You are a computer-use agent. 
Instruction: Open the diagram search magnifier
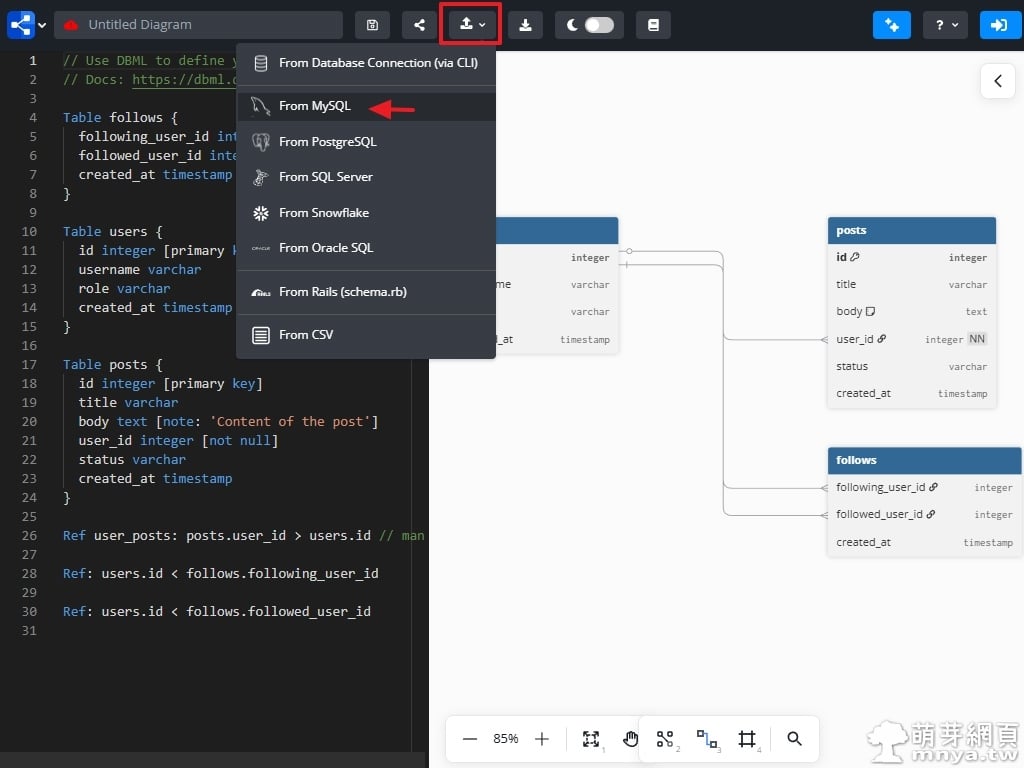click(x=794, y=739)
